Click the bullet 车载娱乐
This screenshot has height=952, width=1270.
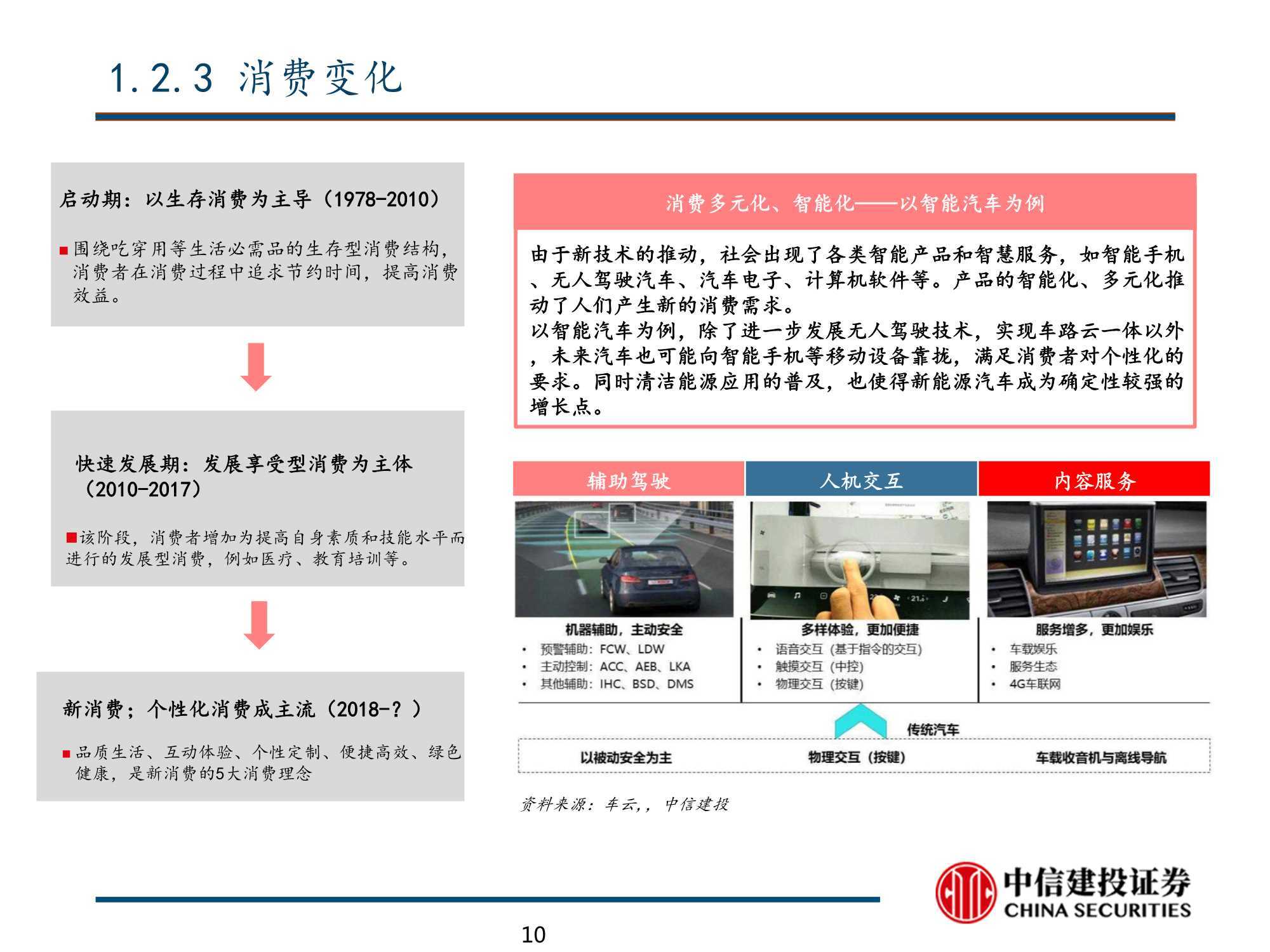pos(1033,649)
